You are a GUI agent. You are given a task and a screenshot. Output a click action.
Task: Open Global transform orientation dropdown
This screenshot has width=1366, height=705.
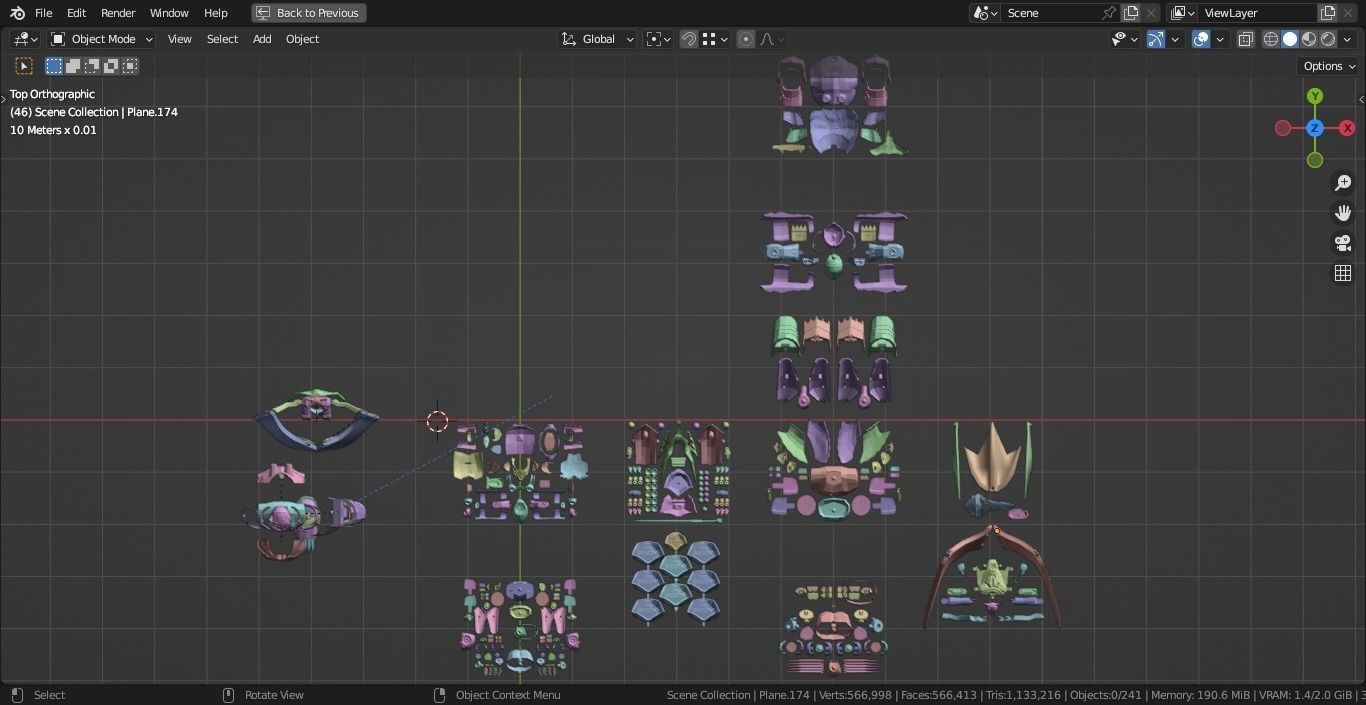(x=598, y=39)
